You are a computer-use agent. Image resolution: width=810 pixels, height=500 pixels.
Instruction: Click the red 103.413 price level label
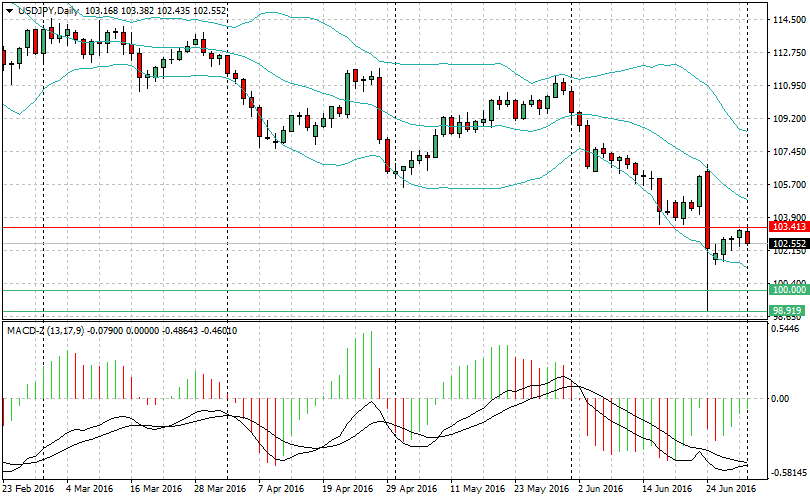(789, 227)
